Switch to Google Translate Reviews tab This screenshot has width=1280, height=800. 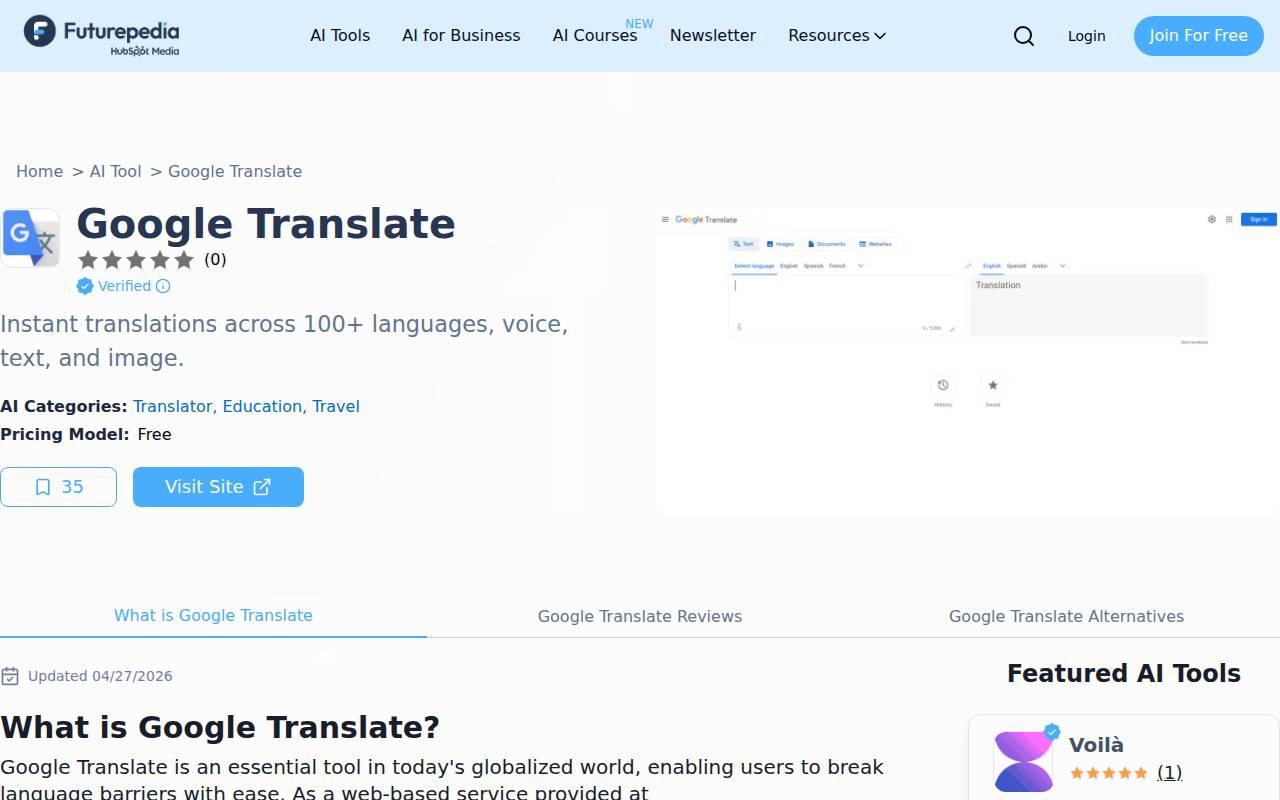click(640, 616)
